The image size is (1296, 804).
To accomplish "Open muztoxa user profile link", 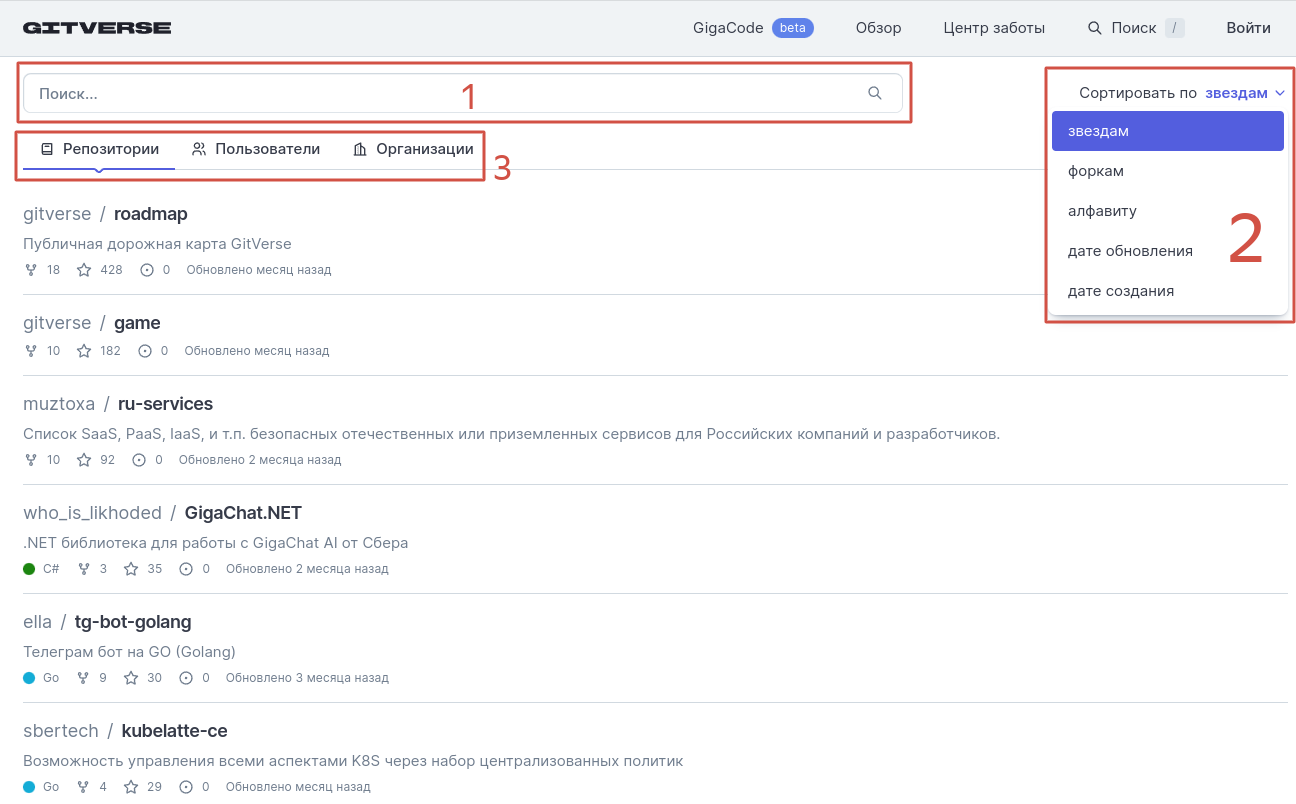I will pyautogui.click(x=59, y=404).
